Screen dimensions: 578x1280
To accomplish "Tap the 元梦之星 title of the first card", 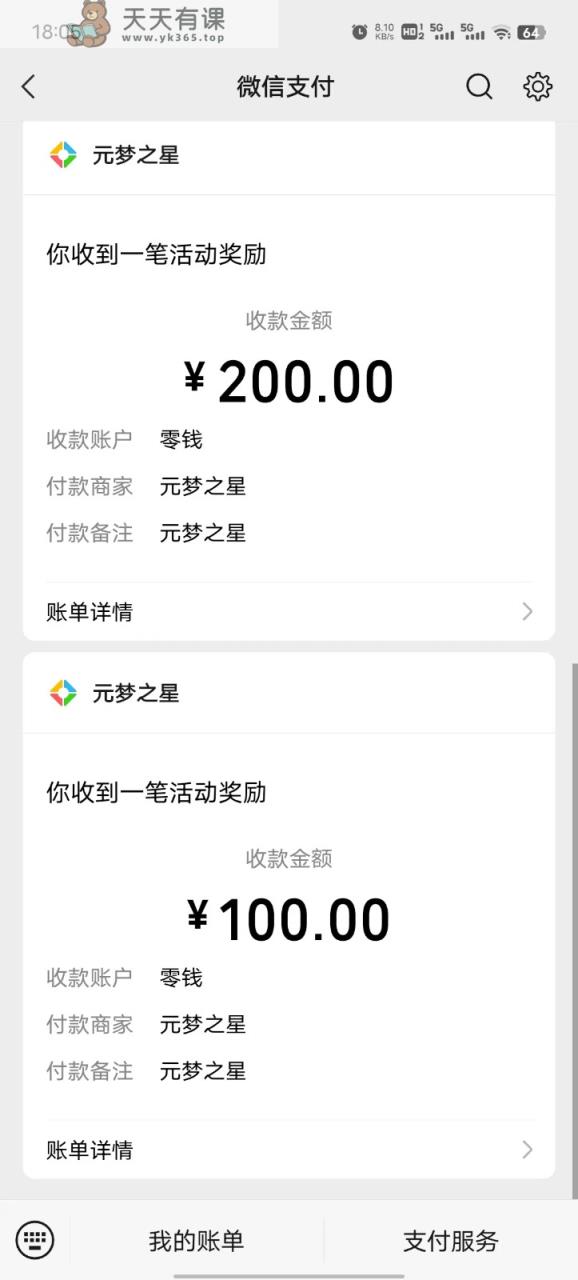I will pyautogui.click(x=136, y=155).
